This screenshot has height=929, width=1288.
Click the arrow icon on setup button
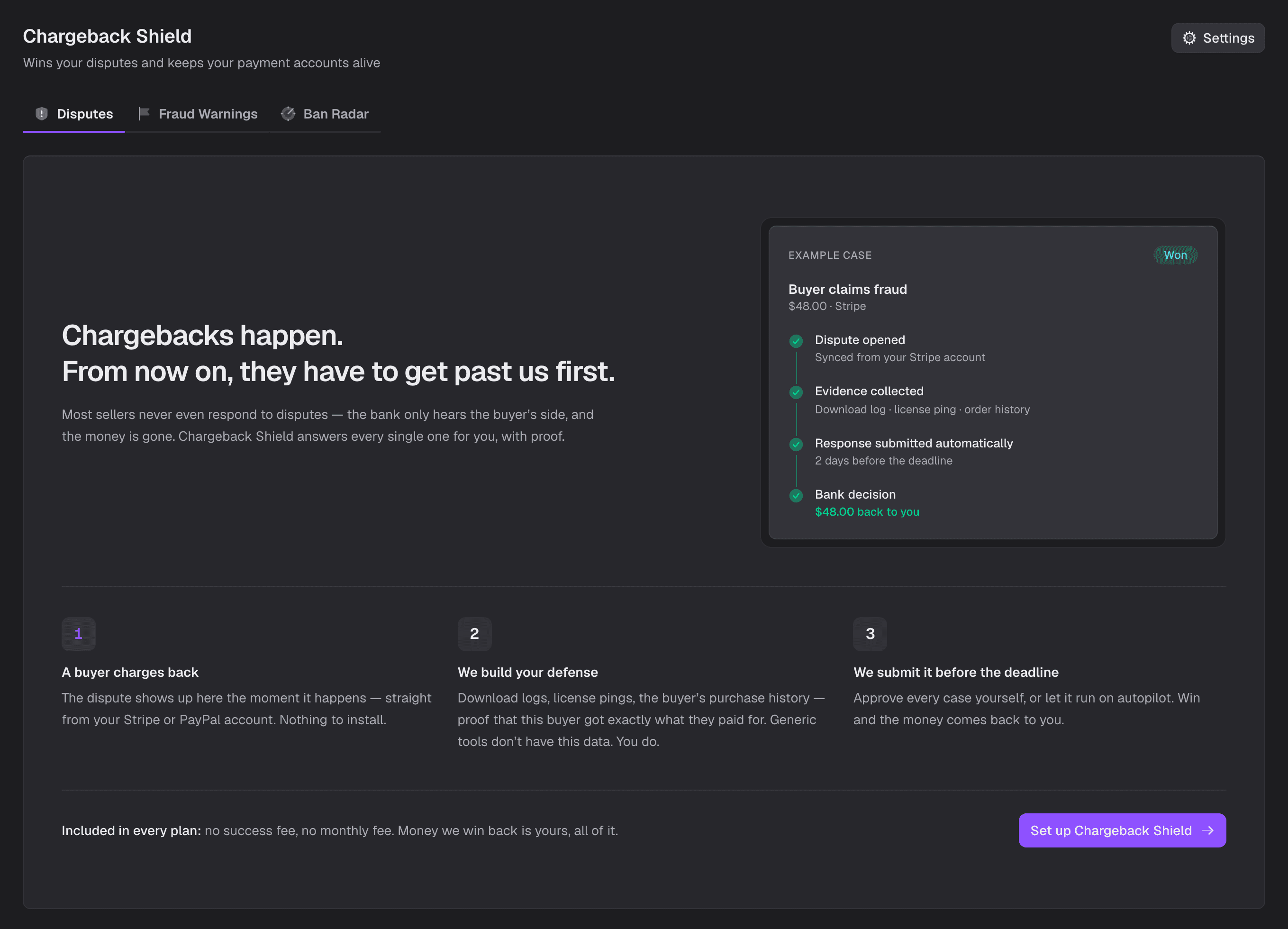1208,830
